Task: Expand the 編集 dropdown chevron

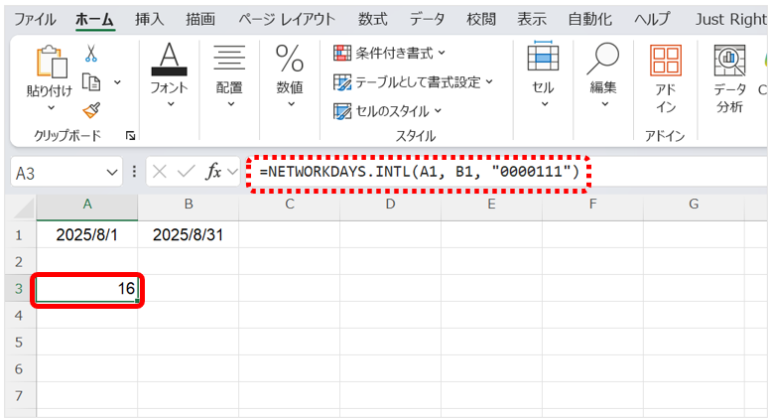Action: point(605,104)
